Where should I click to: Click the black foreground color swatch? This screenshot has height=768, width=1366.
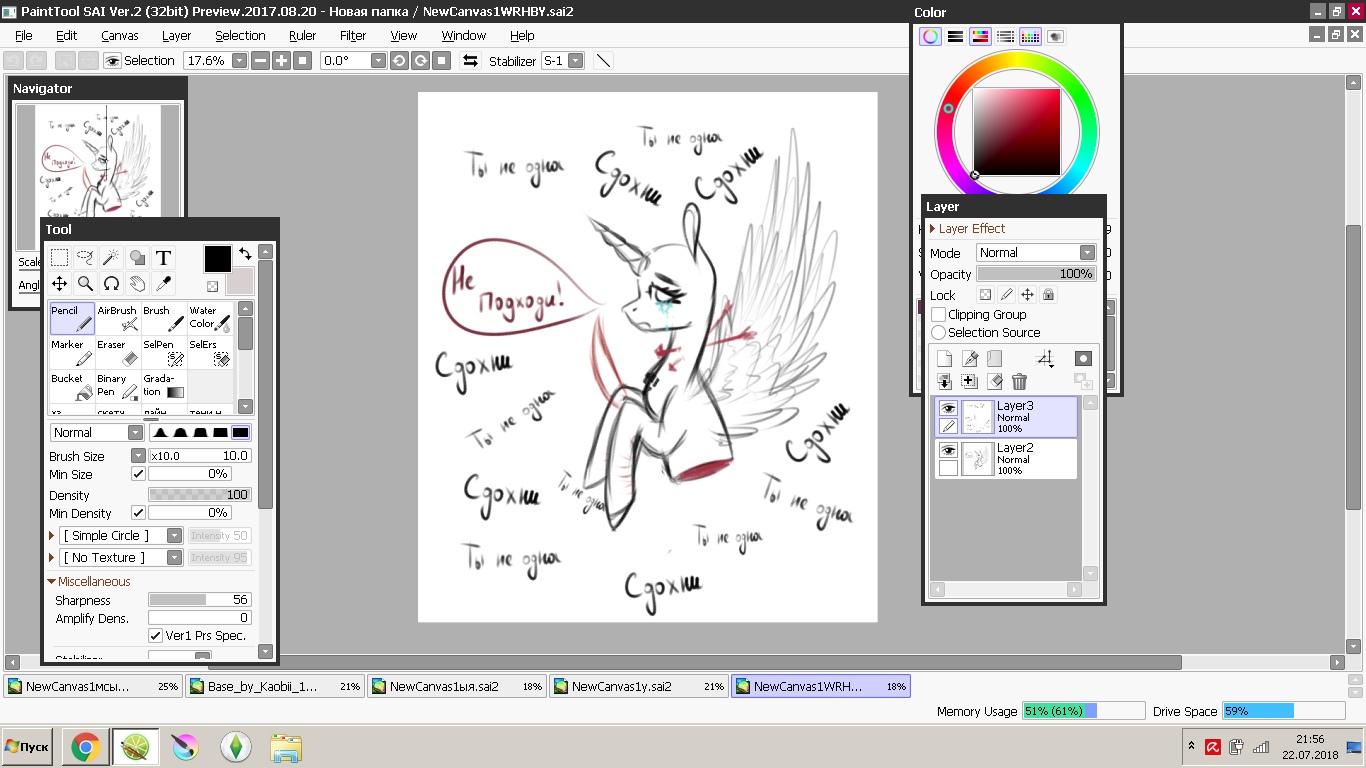[x=217, y=258]
